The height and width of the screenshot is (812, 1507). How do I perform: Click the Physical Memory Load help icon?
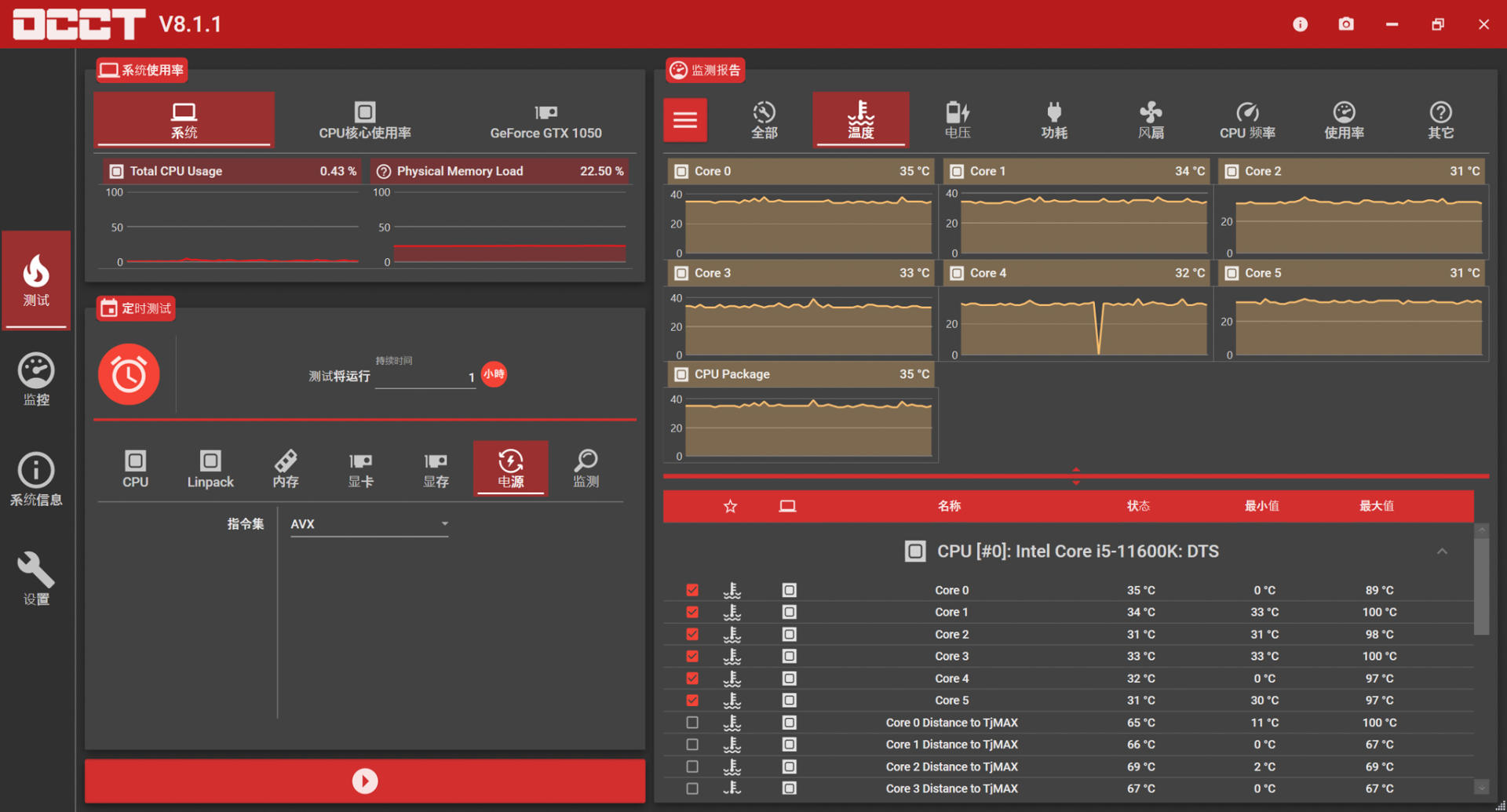[x=383, y=171]
